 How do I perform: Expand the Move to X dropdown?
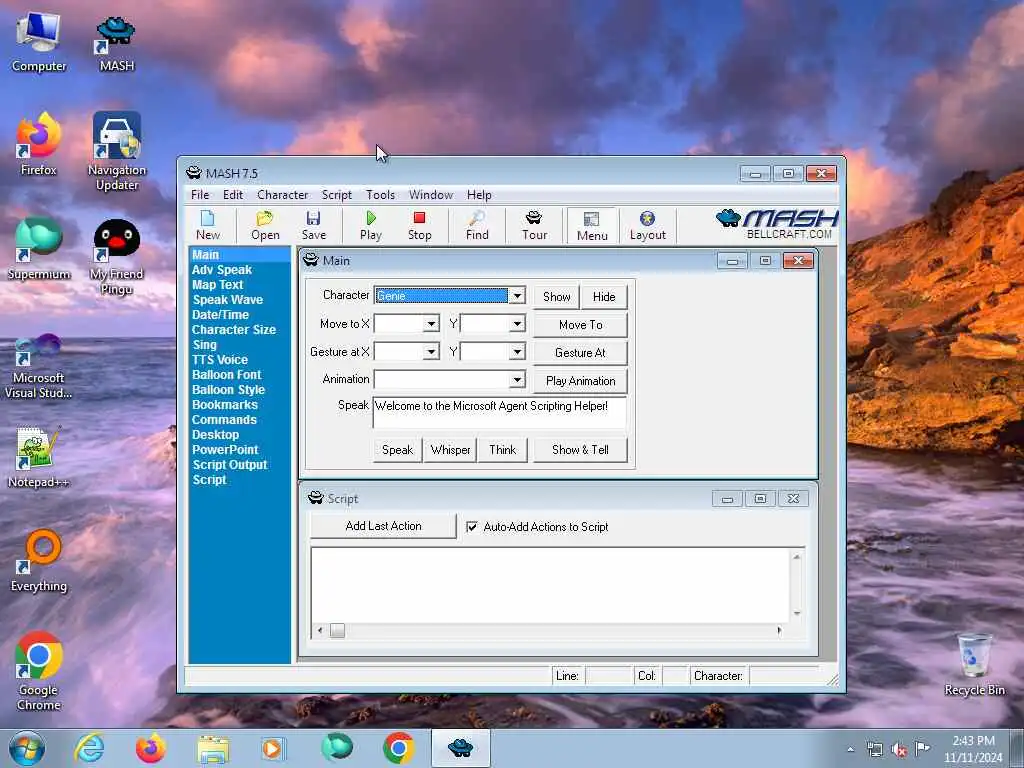point(431,324)
